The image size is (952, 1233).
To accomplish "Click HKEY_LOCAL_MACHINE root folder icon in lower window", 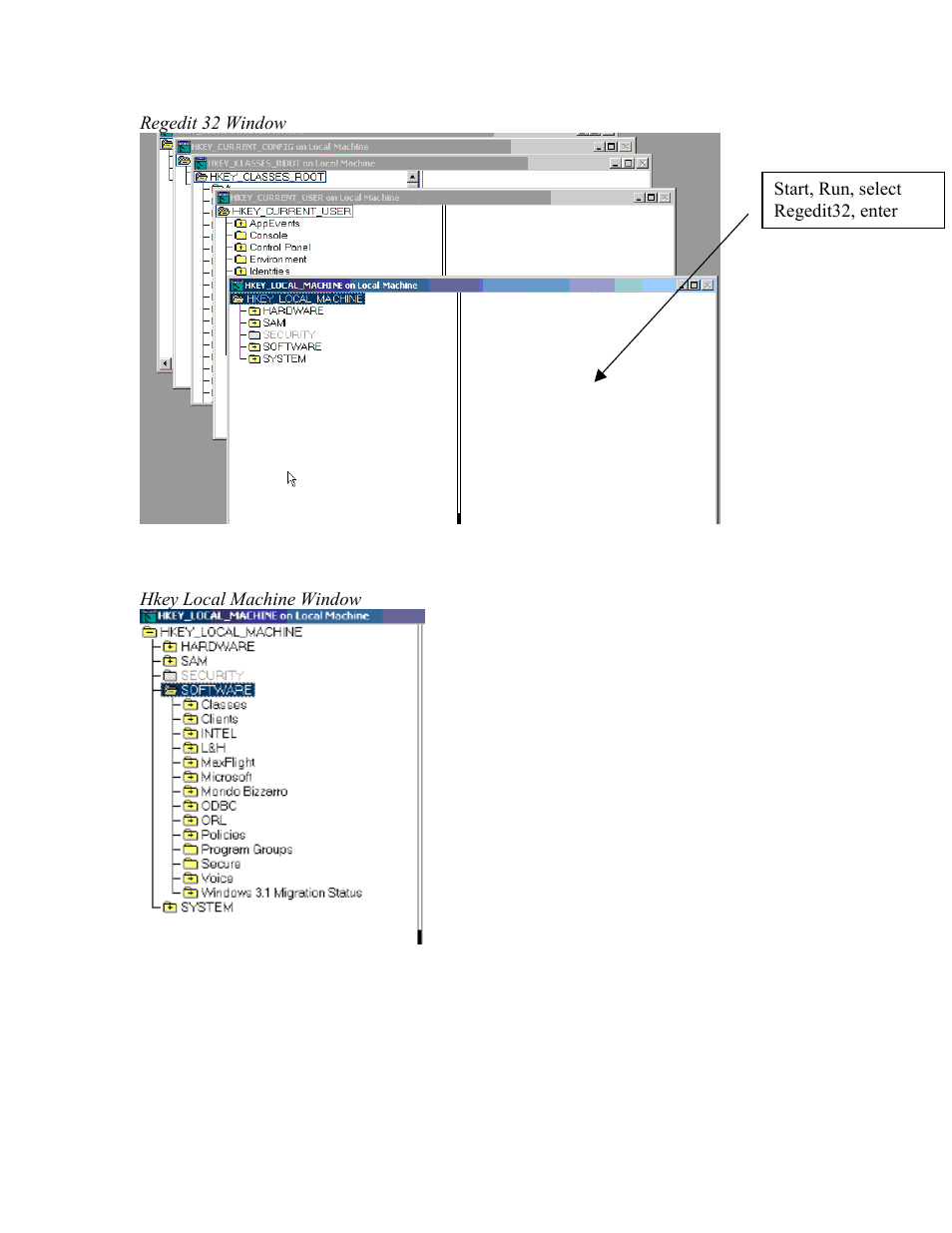I will point(150,632).
